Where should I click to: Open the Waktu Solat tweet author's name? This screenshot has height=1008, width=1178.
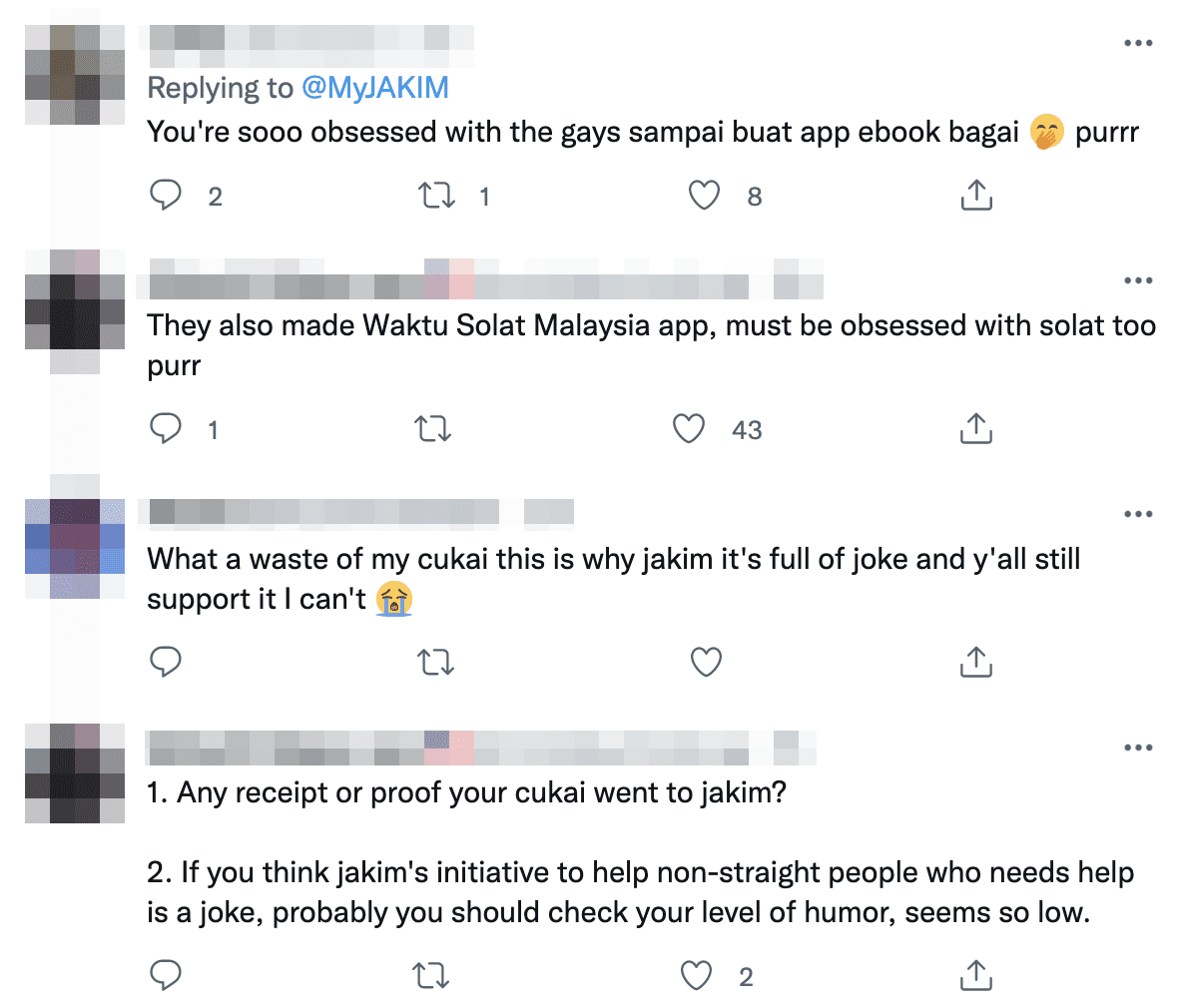tap(299, 286)
